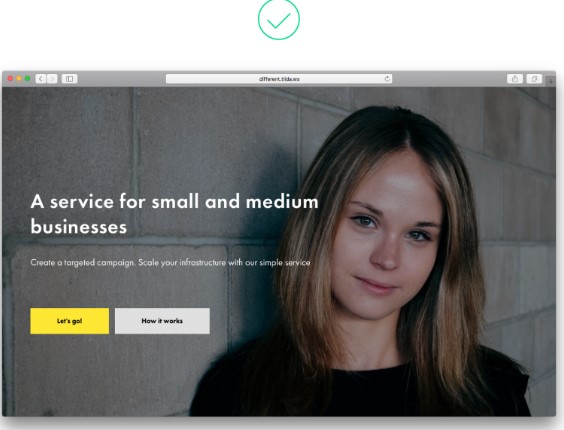Open the How it works button

[x=162, y=321]
